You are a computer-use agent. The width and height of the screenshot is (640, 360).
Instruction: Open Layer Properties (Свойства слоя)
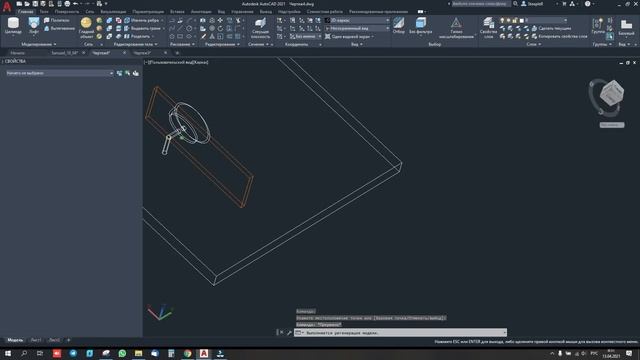coord(488,28)
